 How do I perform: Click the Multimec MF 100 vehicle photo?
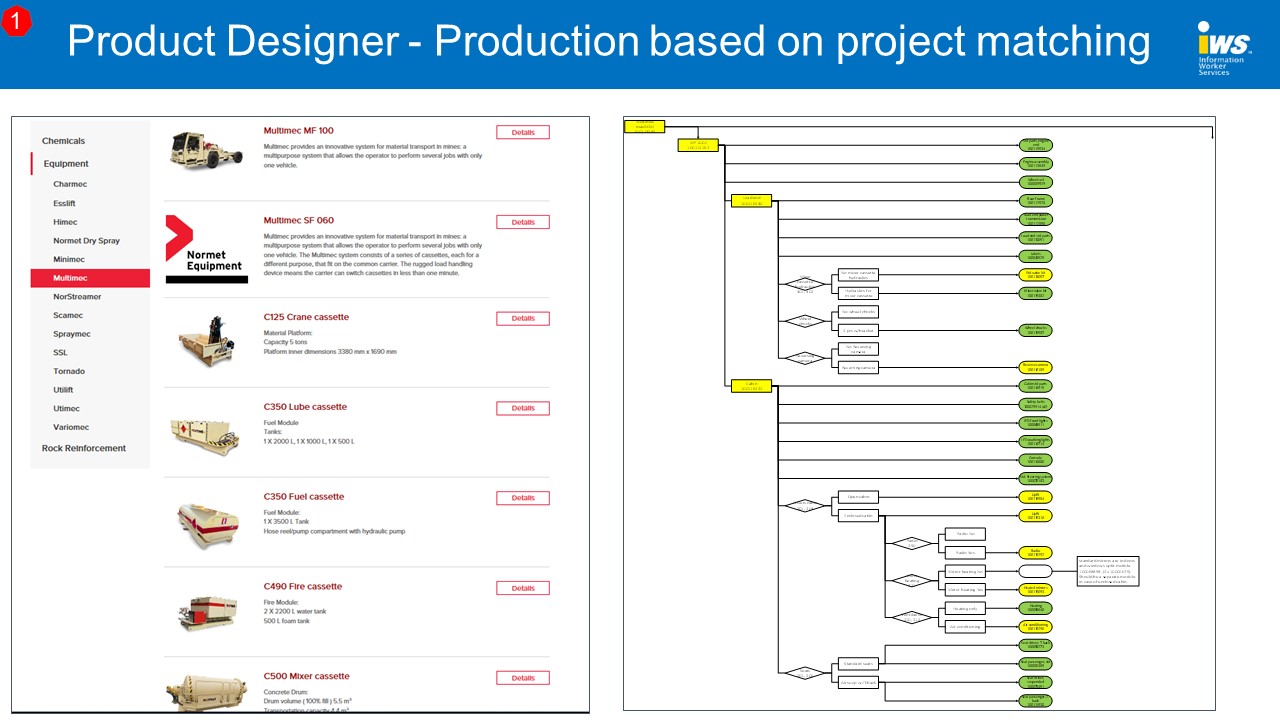[206, 152]
